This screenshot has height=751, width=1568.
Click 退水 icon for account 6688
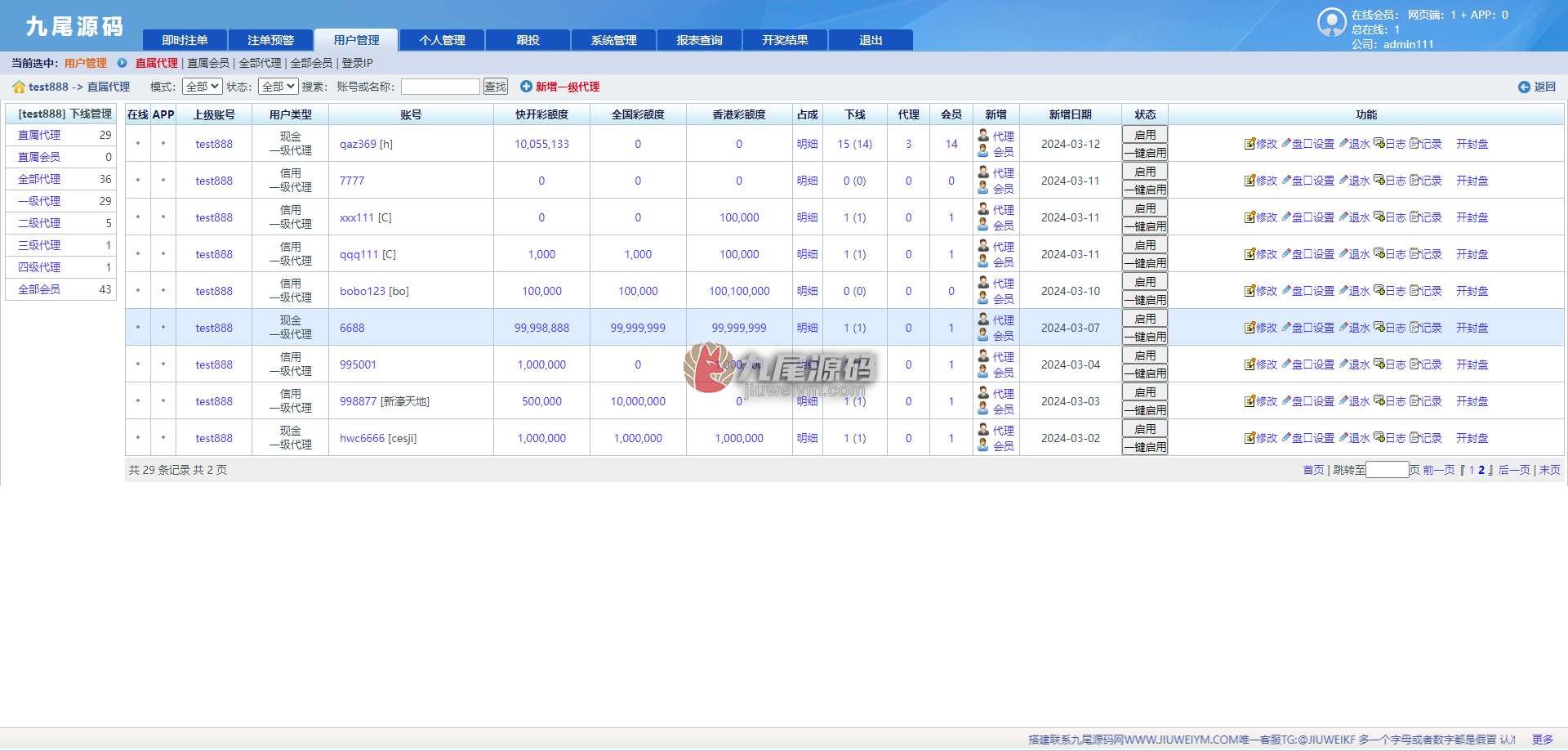(1343, 328)
